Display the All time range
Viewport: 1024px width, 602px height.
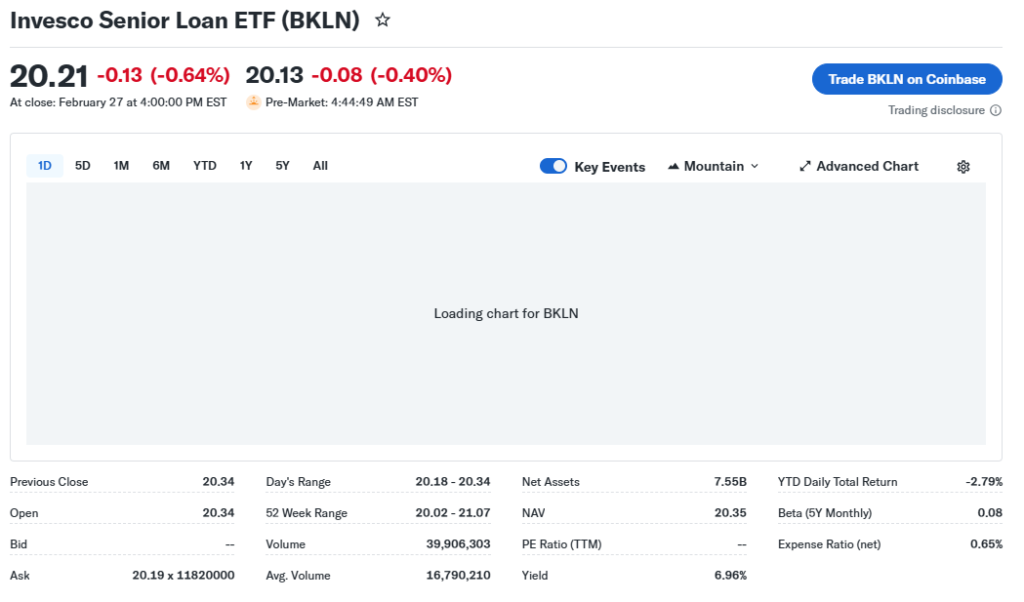[320, 166]
